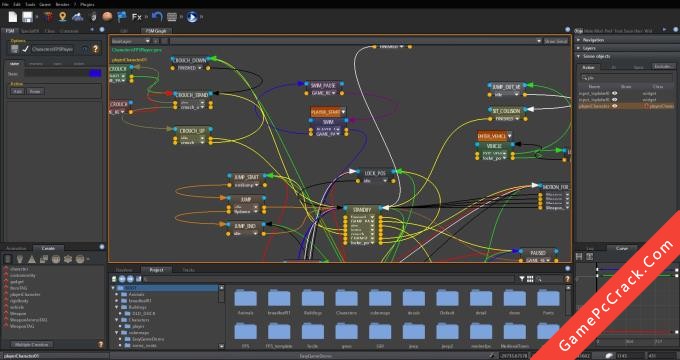Image resolution: width=680 pixels, height=360 pixels.
Task: Click the blue play game button
Action: click(x=192, y=17)
